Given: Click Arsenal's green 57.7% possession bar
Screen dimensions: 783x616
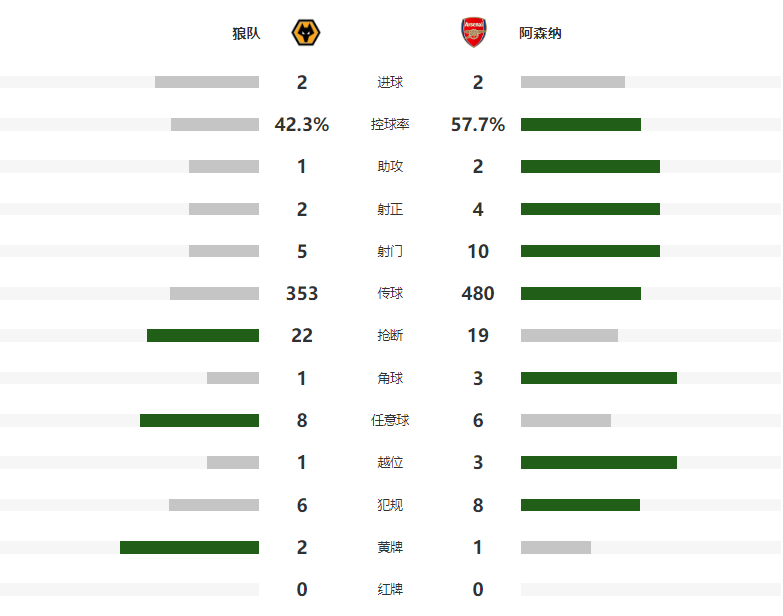Looking at the screenshot, I should coord(580,125).
